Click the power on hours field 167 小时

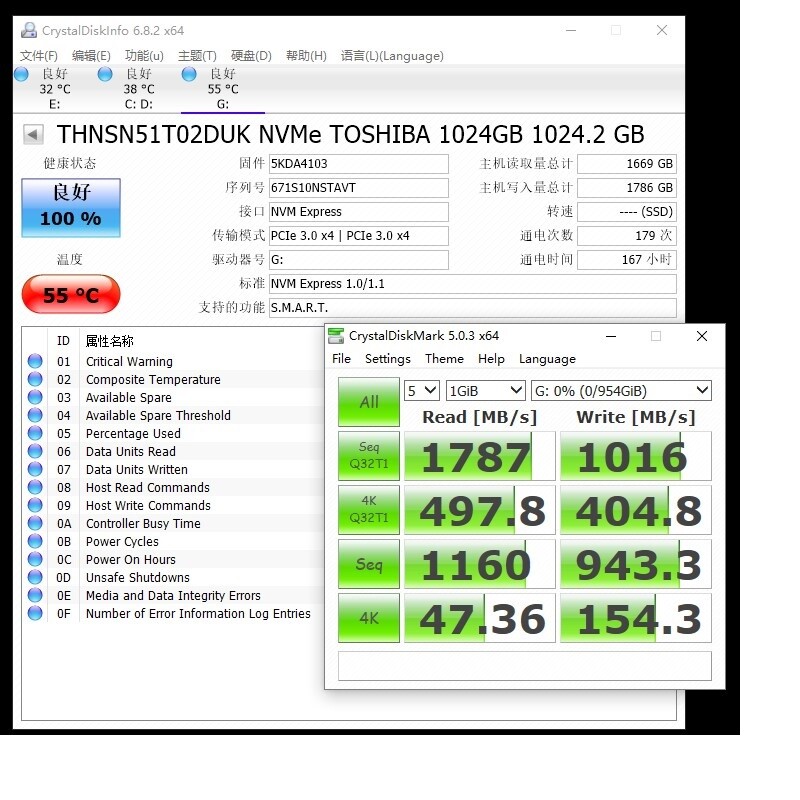[627, 260]
